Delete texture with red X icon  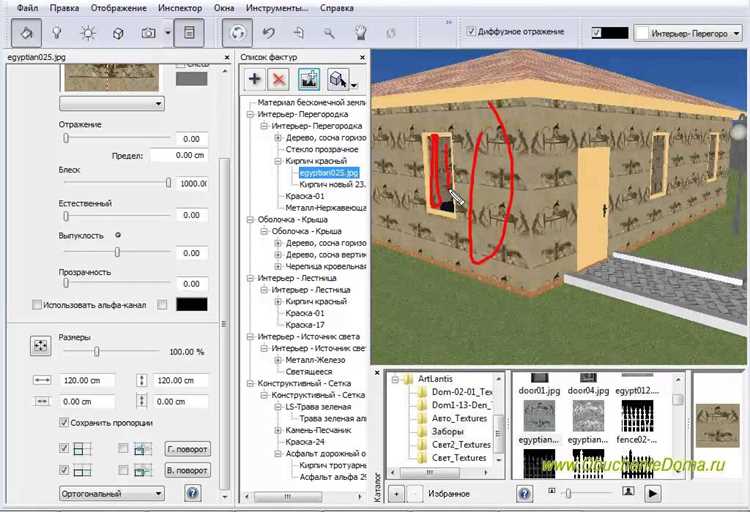[x=279, y=79]
